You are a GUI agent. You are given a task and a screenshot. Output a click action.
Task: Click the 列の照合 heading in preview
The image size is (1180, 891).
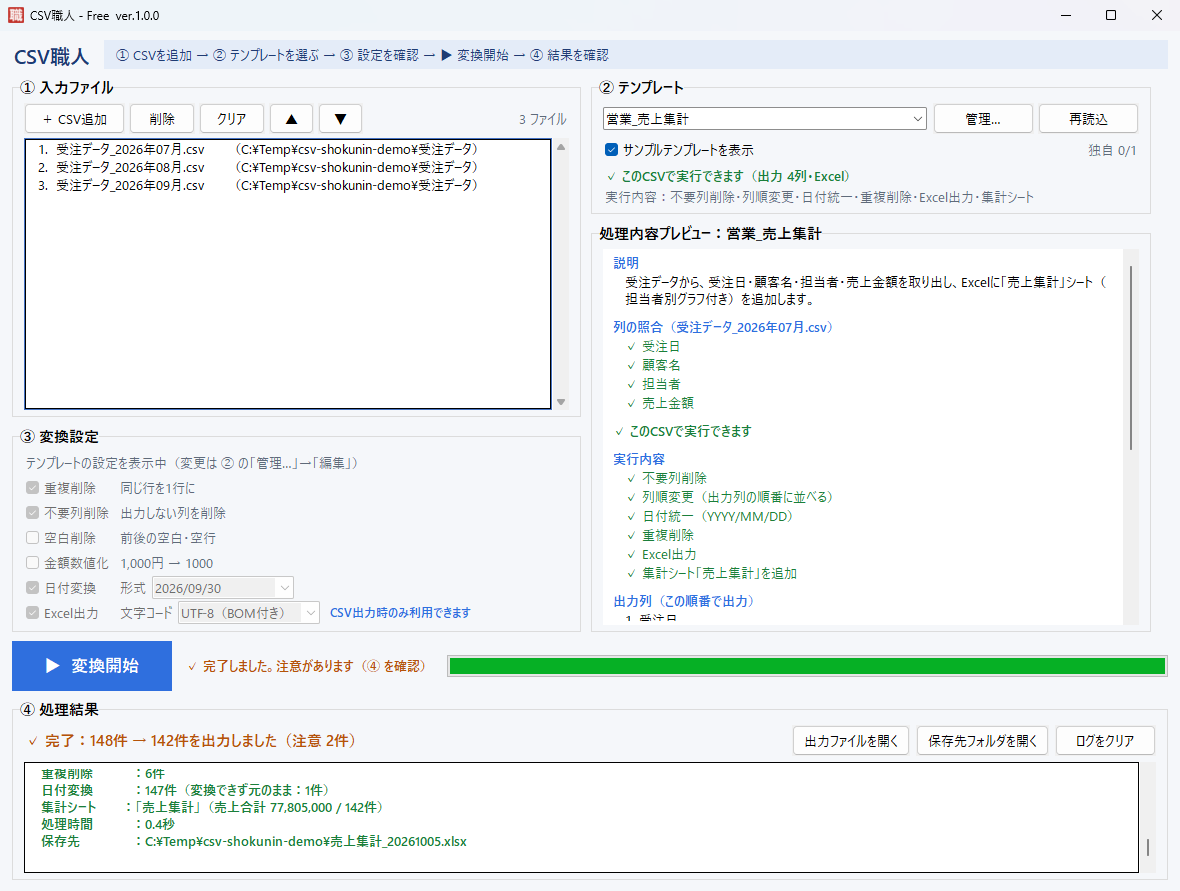[x=723, y=327]
